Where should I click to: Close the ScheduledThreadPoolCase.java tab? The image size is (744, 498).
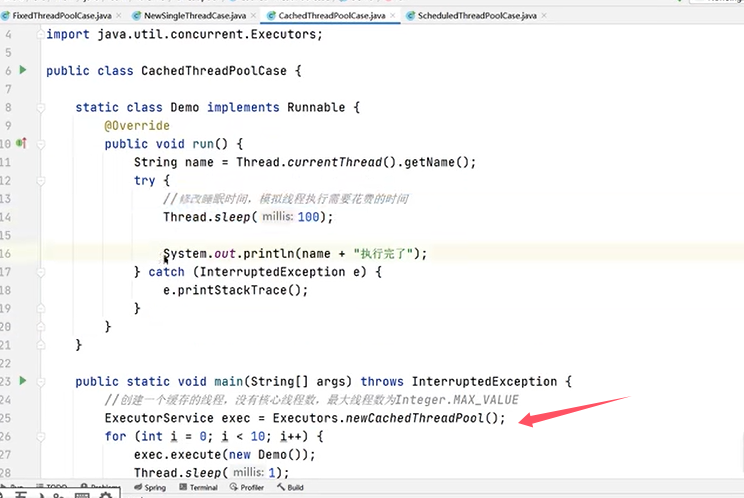point(544,16)
